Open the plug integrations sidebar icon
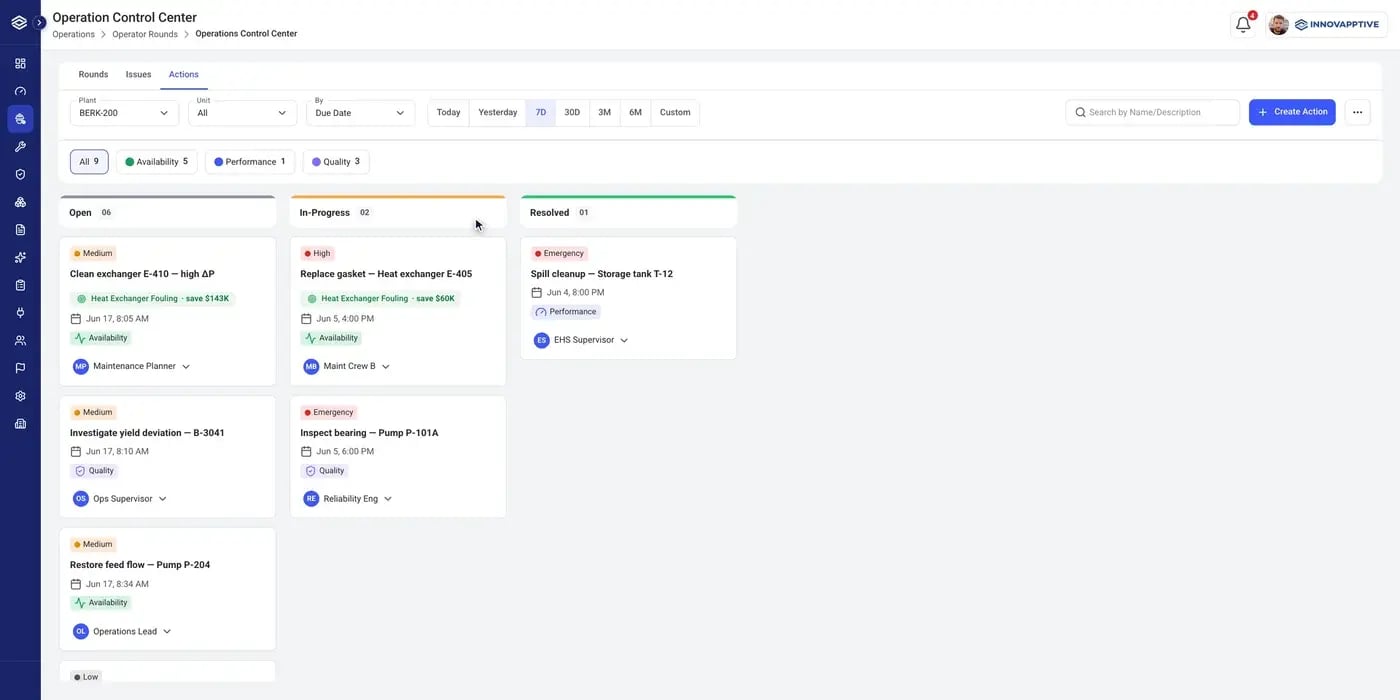This screenshot has width=1400, height=700. (20, 313)
